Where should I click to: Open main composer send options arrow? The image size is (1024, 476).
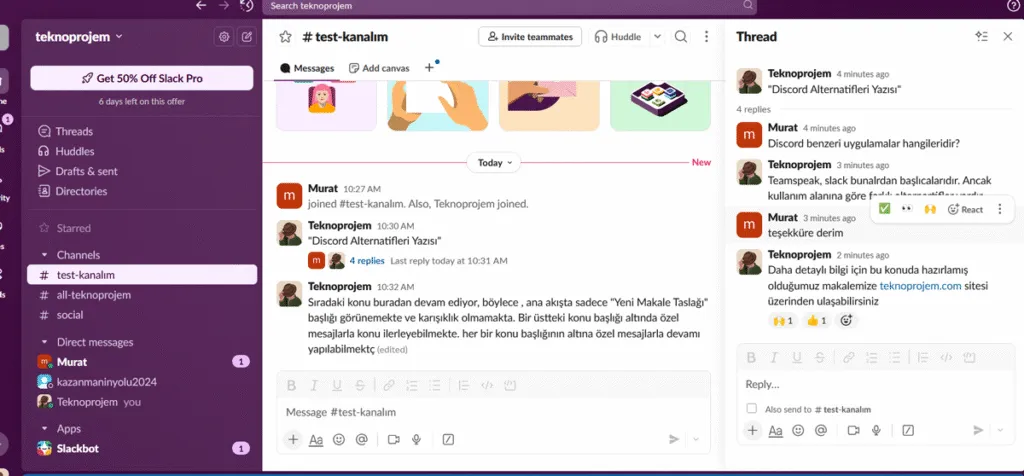point(696,439)
